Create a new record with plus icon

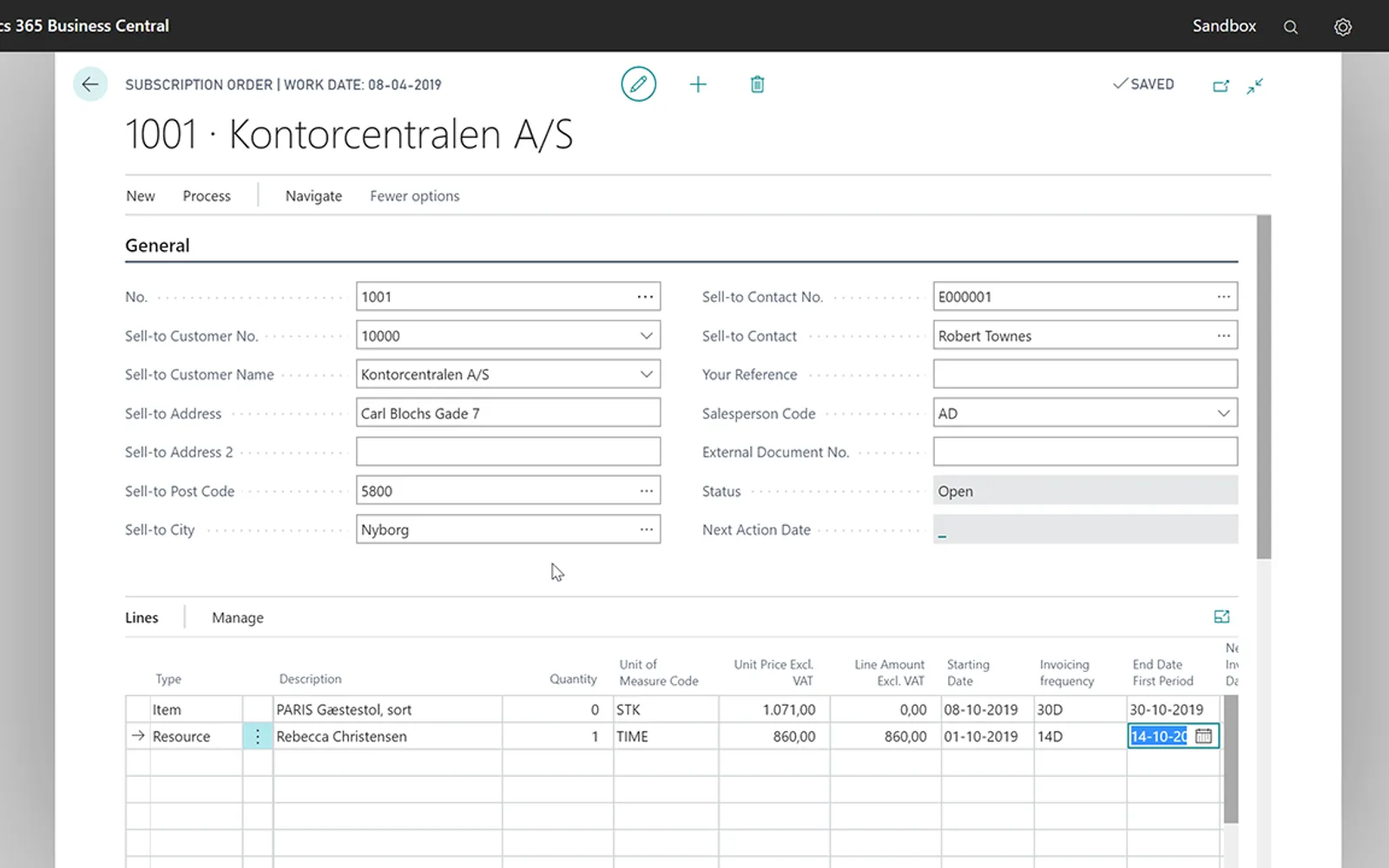[698, 84]
